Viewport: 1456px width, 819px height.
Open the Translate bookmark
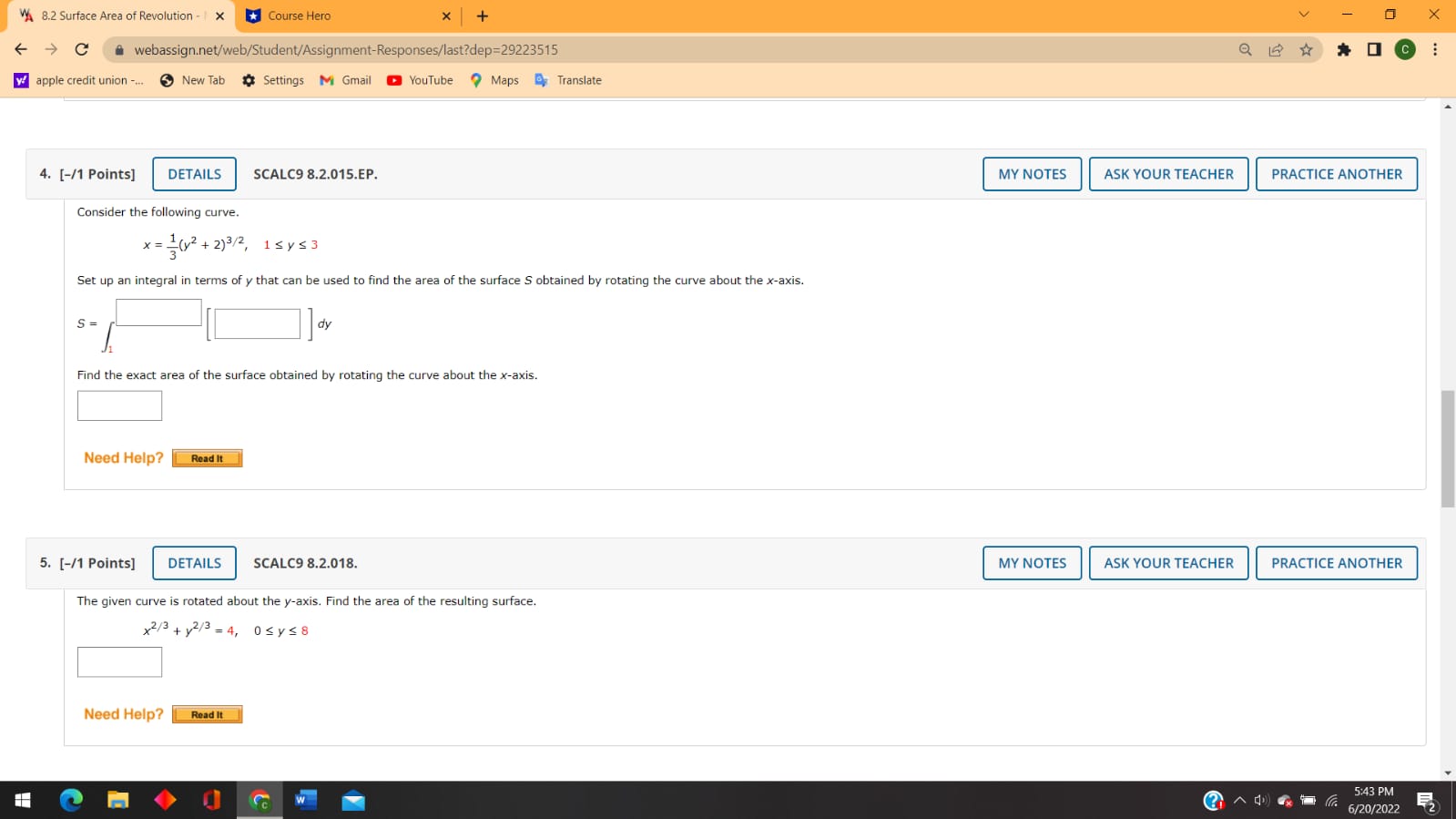pyautogui.click(x=568, y=80)
